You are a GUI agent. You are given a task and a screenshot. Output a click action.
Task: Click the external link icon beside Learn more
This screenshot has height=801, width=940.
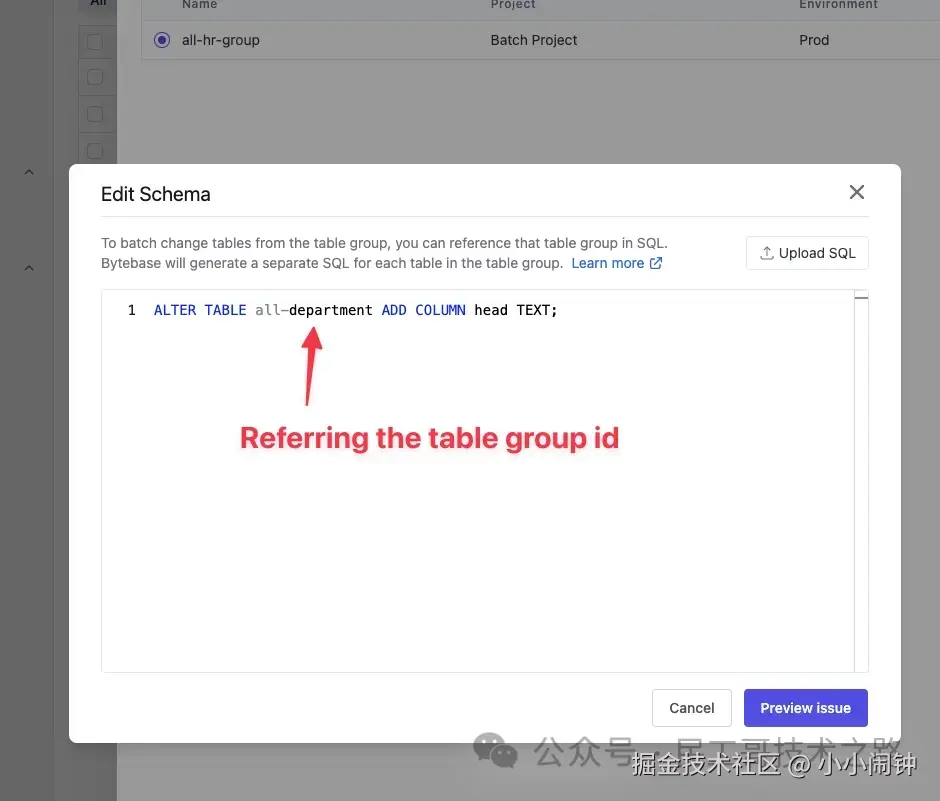[x=656, y=263]
